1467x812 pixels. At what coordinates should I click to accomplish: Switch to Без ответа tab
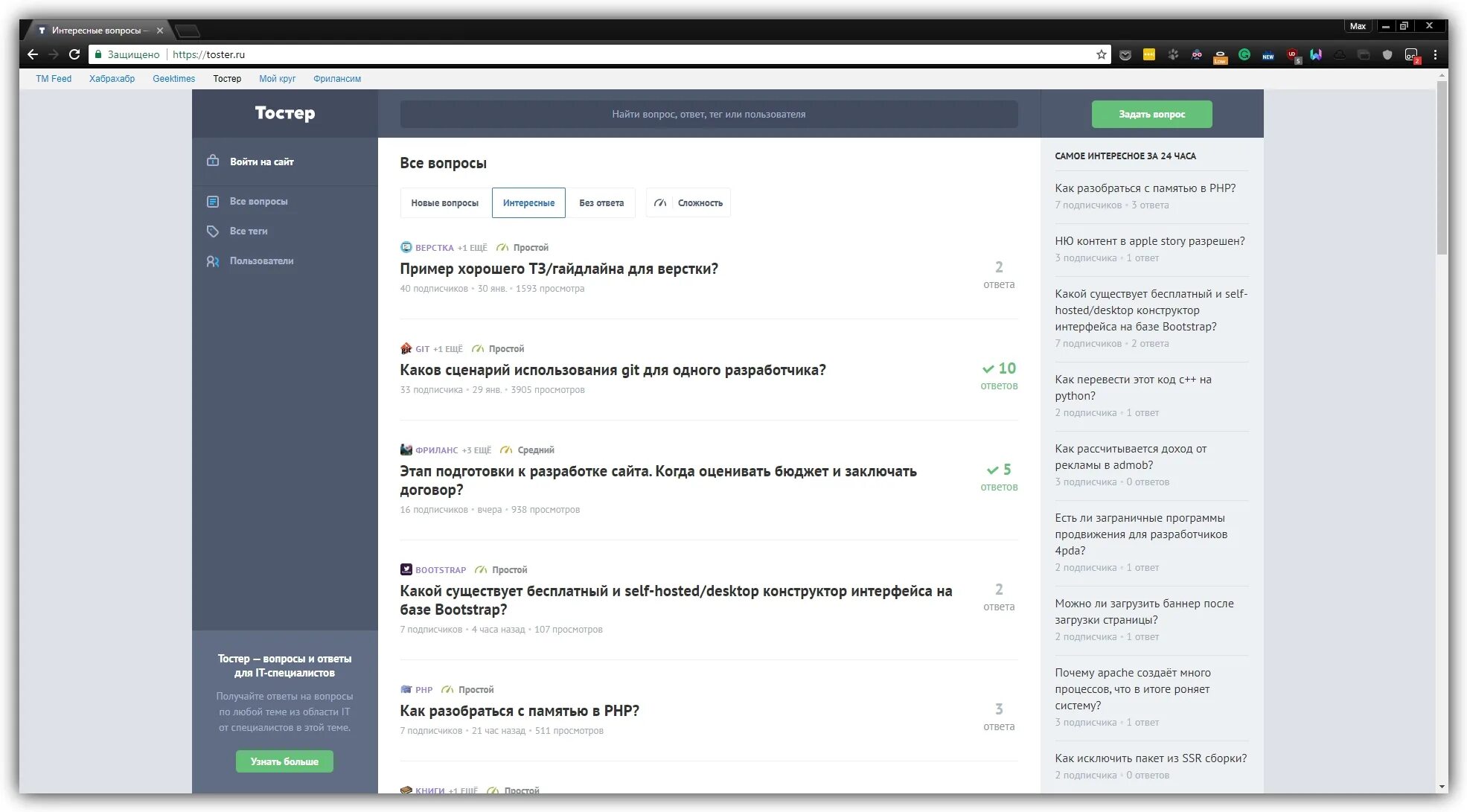click(x=601, y=202)
